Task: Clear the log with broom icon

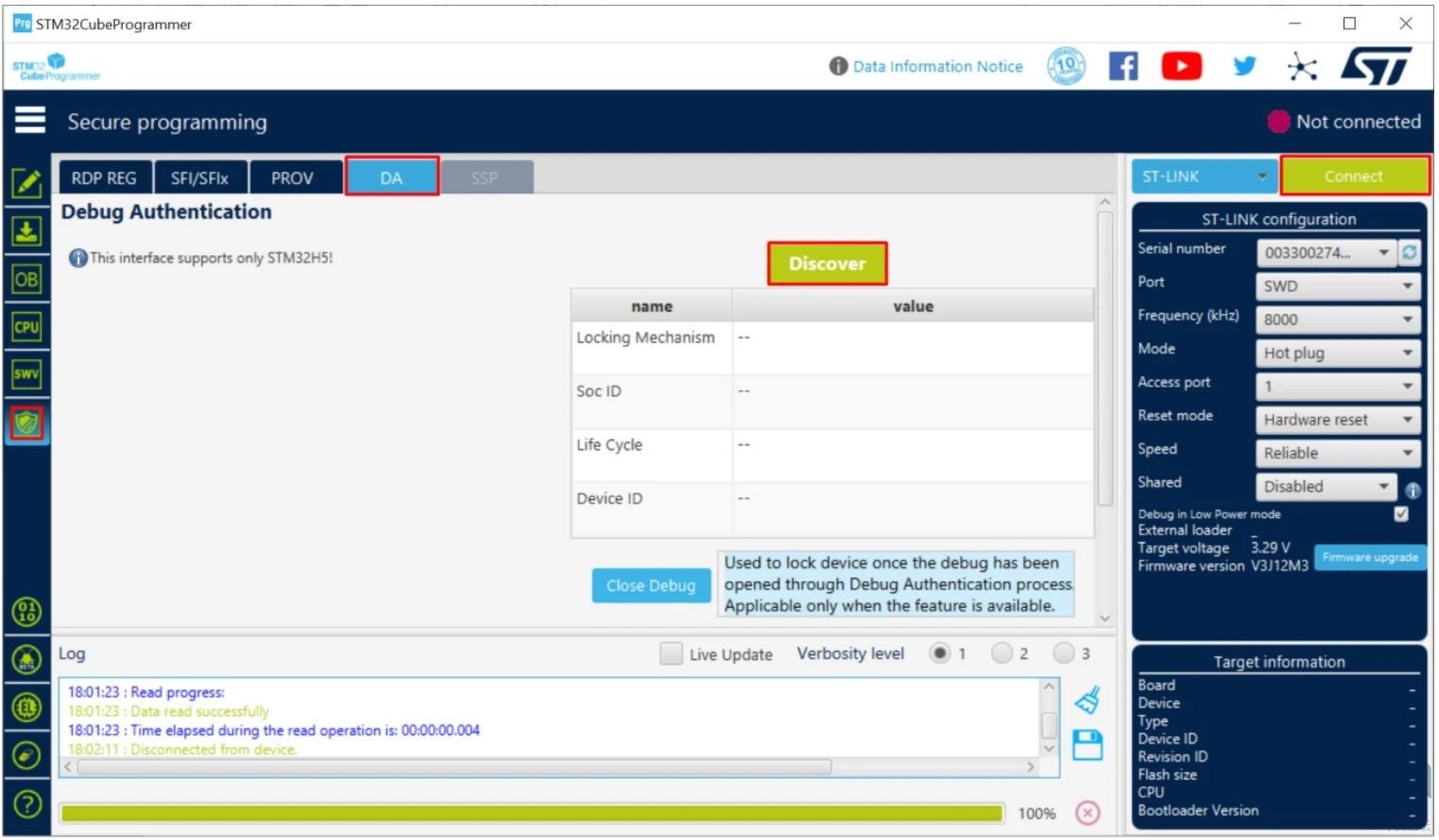Action: (1088, 700)
